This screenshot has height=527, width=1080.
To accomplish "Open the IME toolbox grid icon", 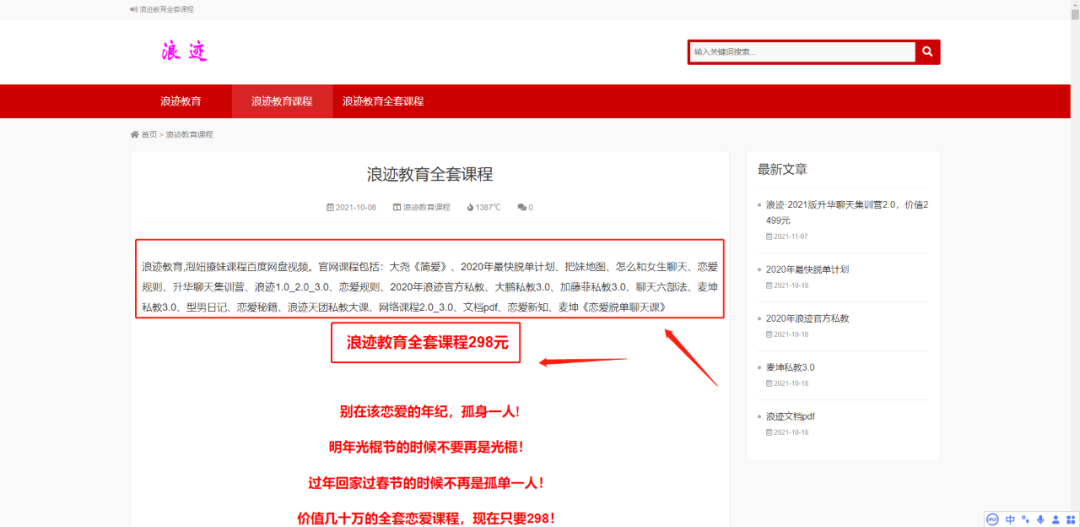I will [x=1071, y=519].
